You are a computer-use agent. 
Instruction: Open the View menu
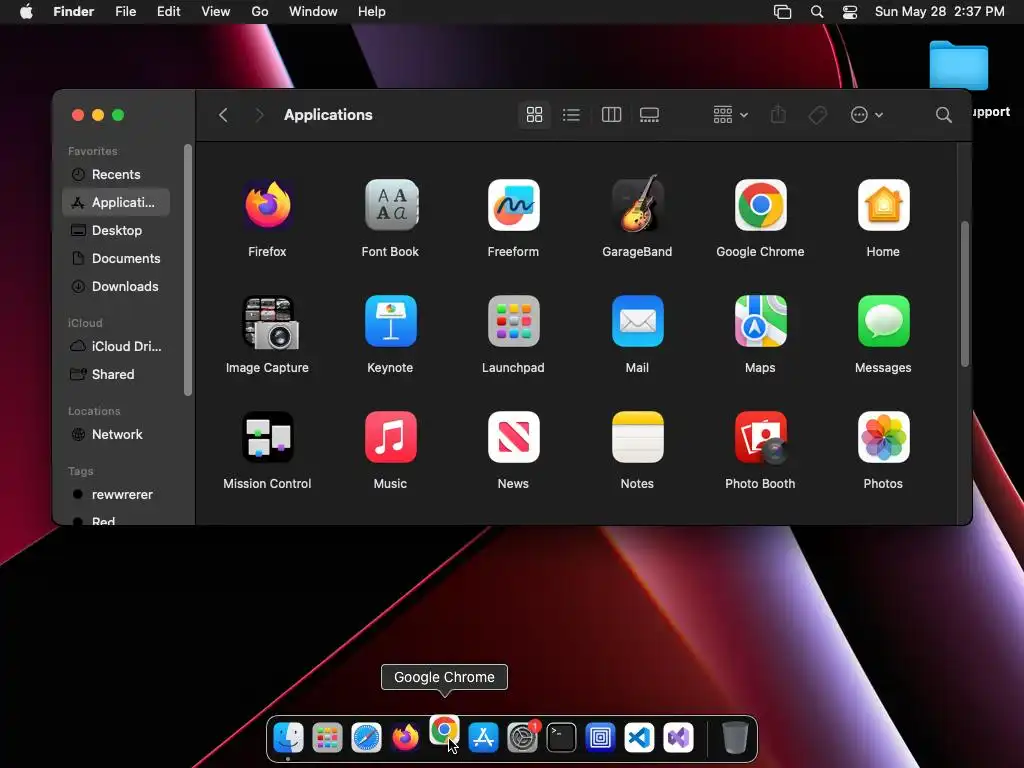[216, 12]
